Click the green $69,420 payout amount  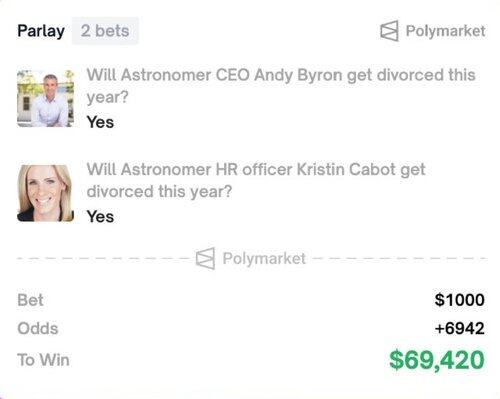(437, 360)
